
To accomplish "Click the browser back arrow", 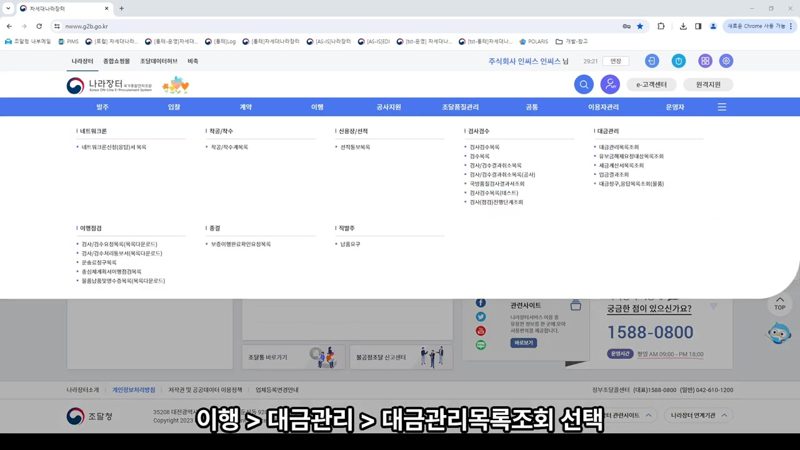I will 9,26.
